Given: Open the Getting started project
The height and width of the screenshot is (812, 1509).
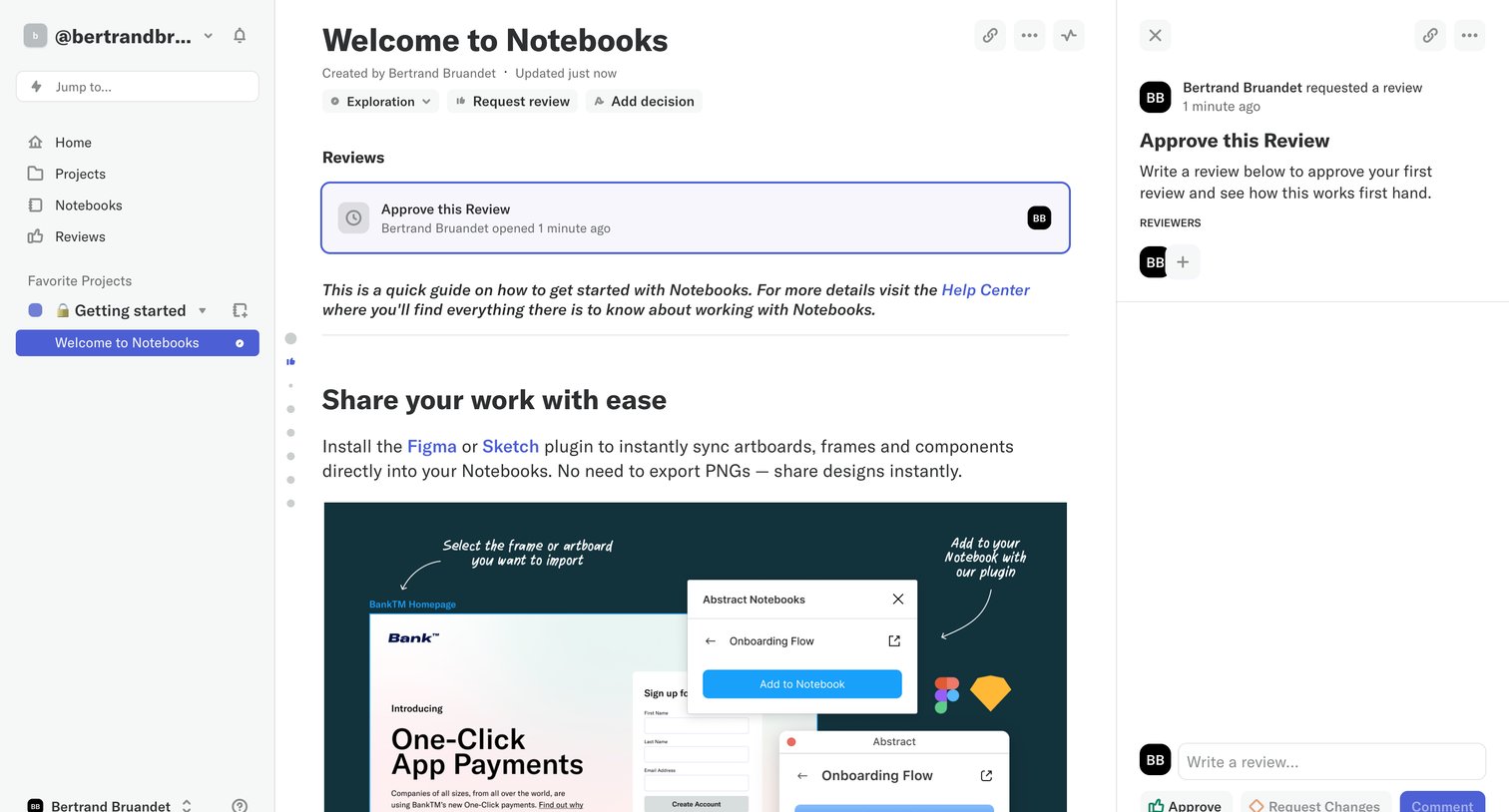Looking at the screenshot, I should (130, 310).
